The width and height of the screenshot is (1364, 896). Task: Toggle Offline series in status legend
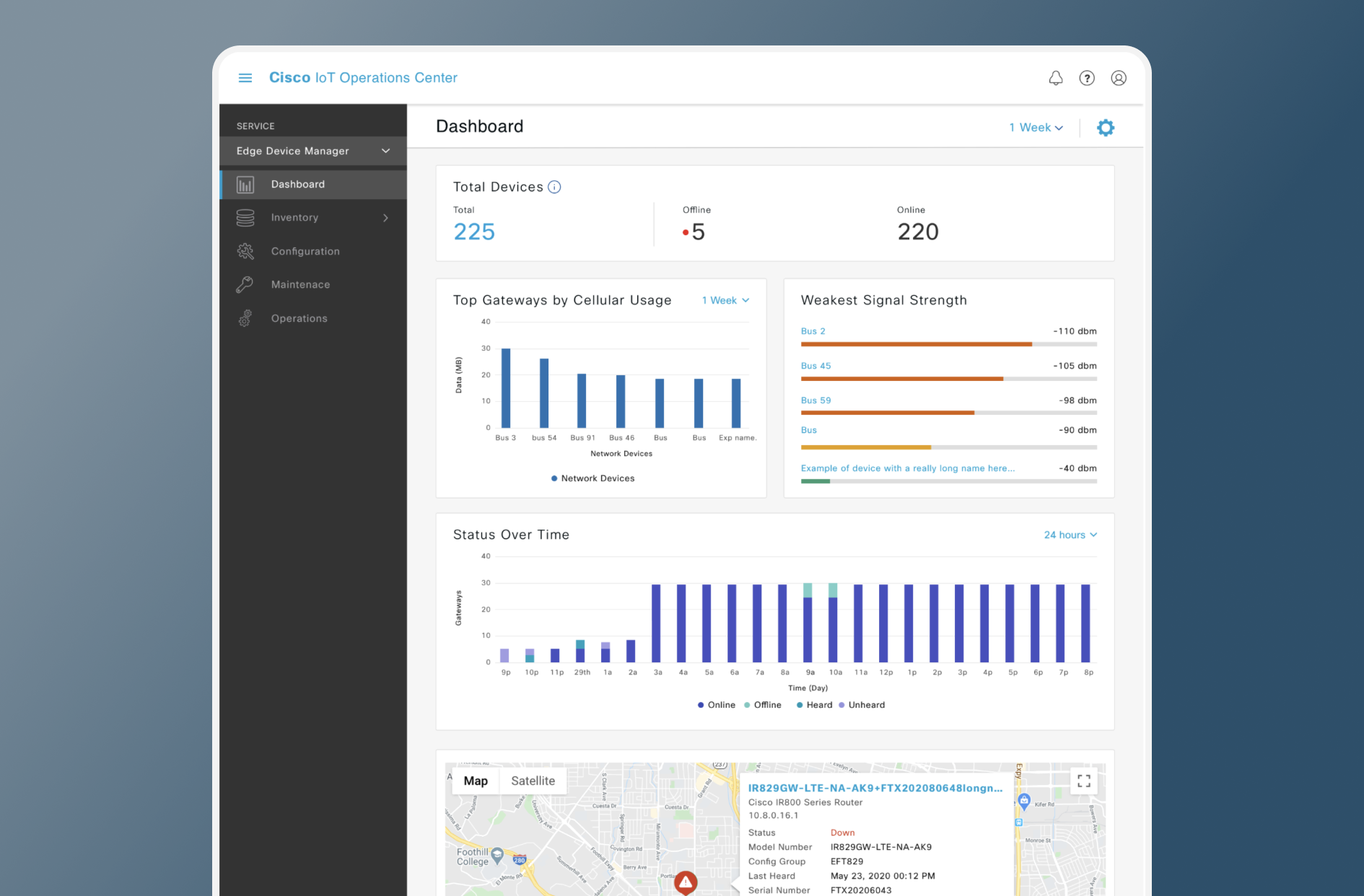click(762, 705)
